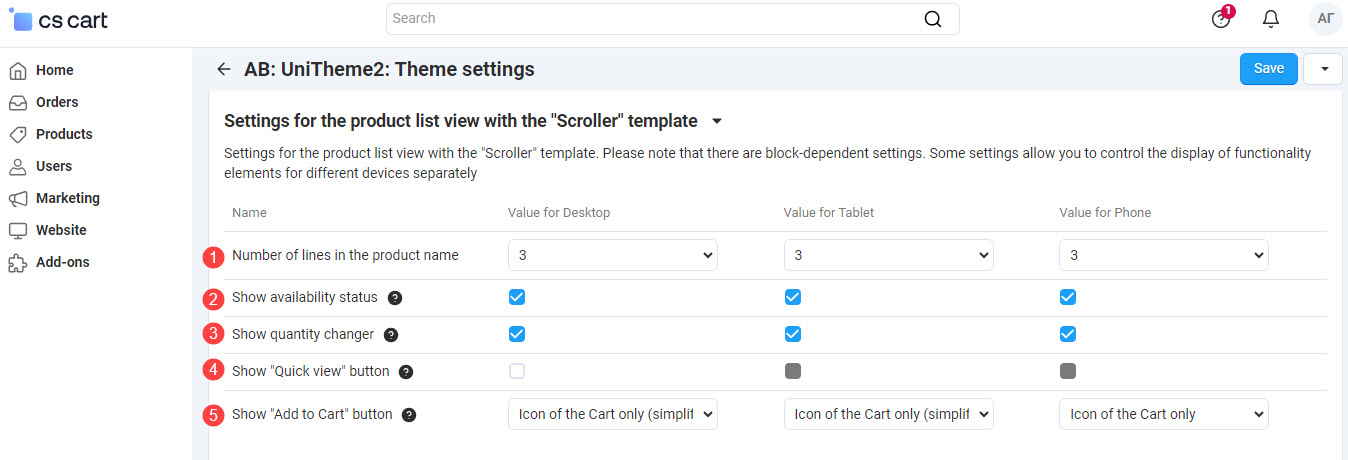Click "Number of lines in the product name" label

click(345, 255)
